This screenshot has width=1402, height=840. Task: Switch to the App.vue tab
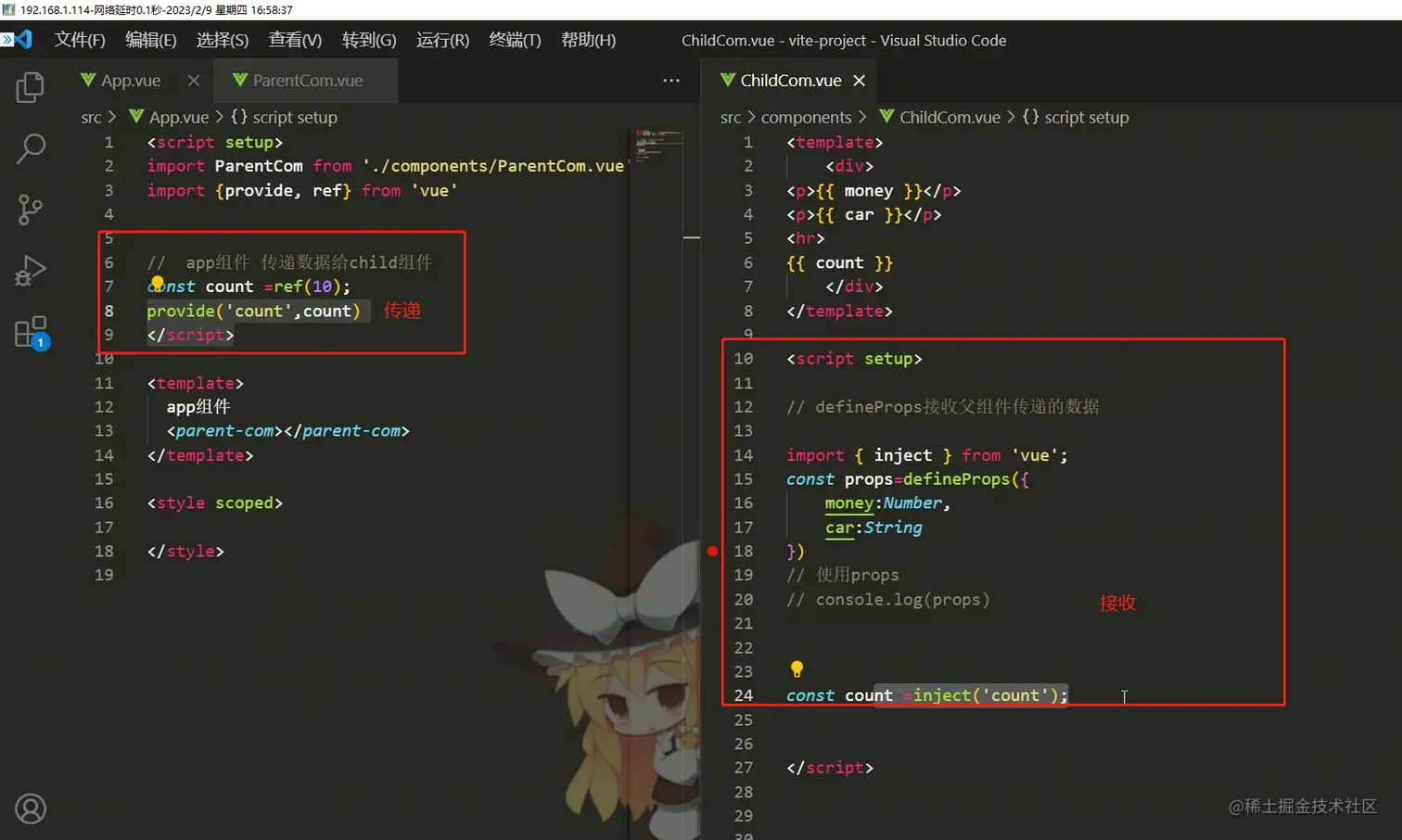[x=139, y=81]
